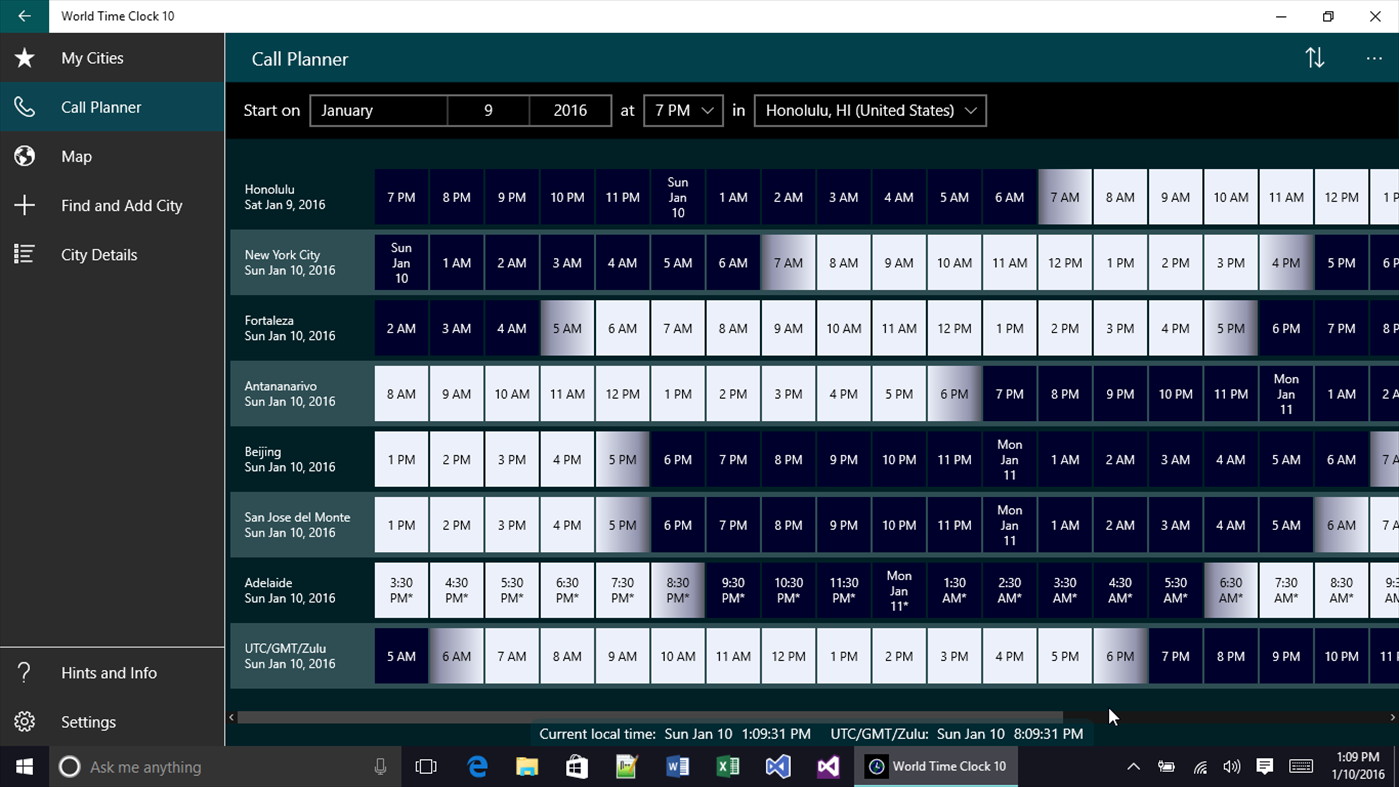Expand the Honolulu, HI city dropdown
The image size is (1399, 787).
coord(870,110)
